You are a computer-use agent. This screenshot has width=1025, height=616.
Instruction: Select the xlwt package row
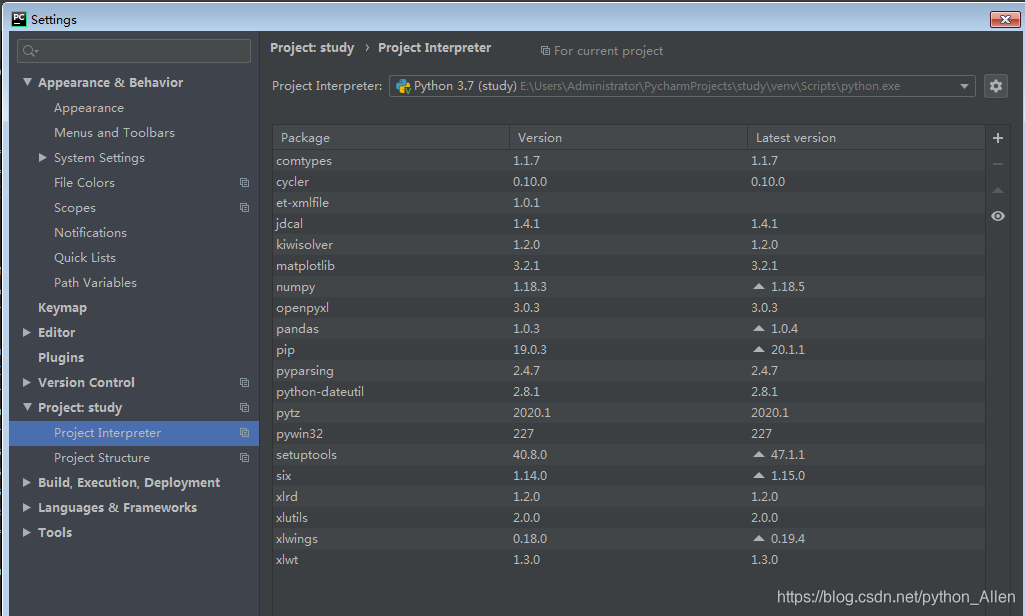pos(629,559)
